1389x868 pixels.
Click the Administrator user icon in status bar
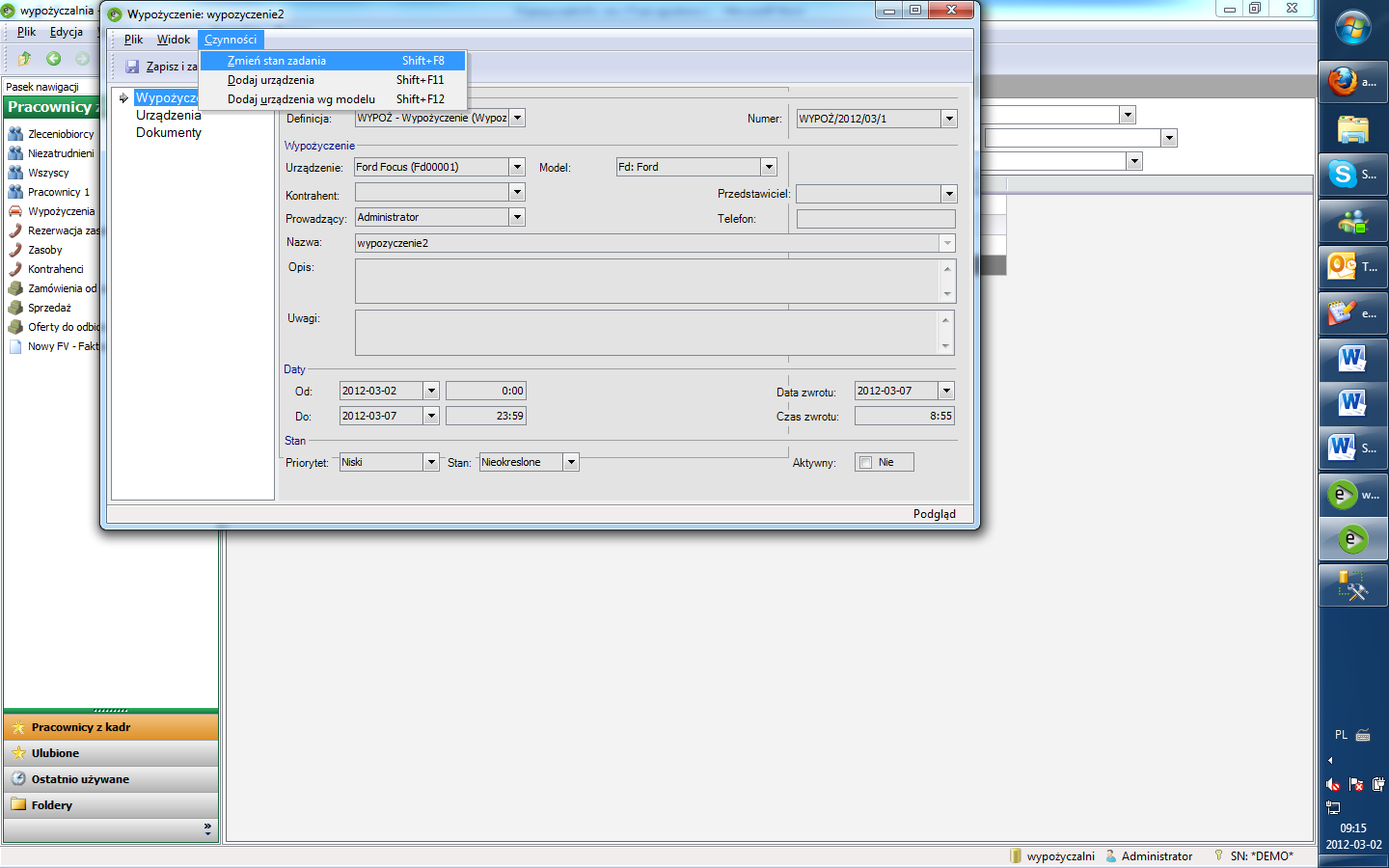[1111, 855]
